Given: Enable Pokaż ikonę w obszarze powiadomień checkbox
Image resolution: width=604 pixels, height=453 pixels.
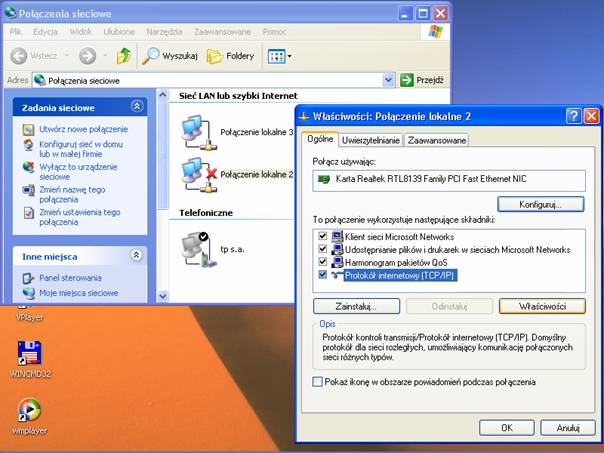Looking at the screenshot, I should (317, 382).
